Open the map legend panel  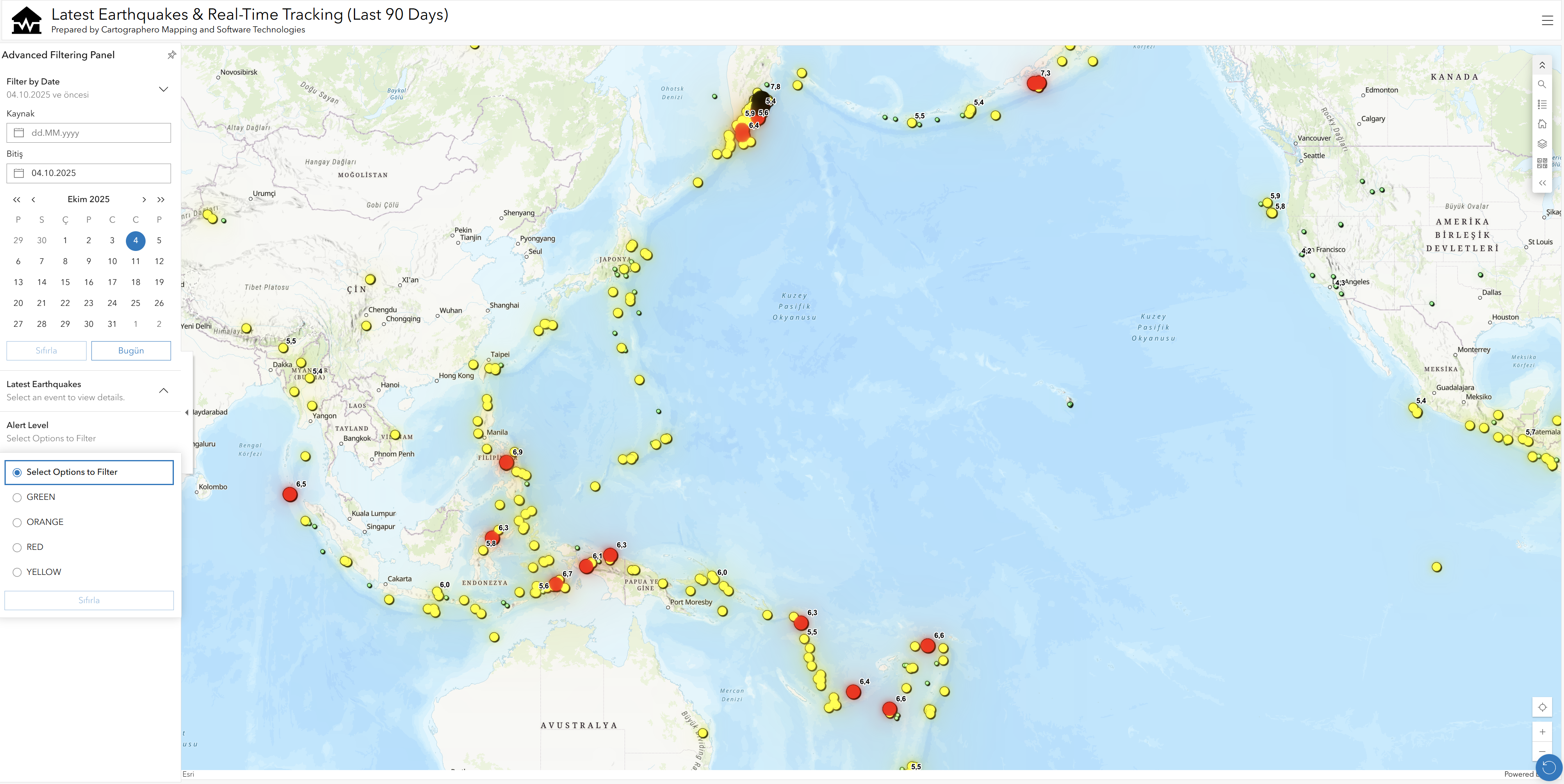point(1542,105)
